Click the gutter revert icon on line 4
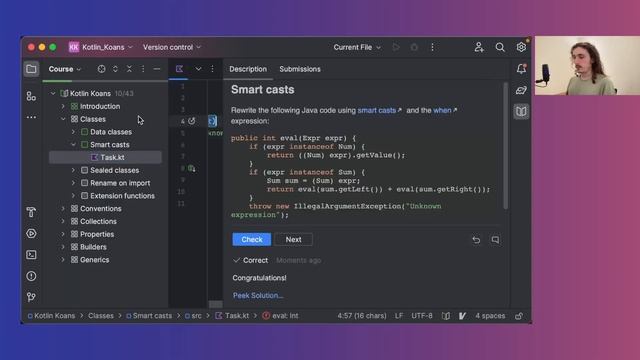This screenshot has width=640, height=360. coord(191,121)
